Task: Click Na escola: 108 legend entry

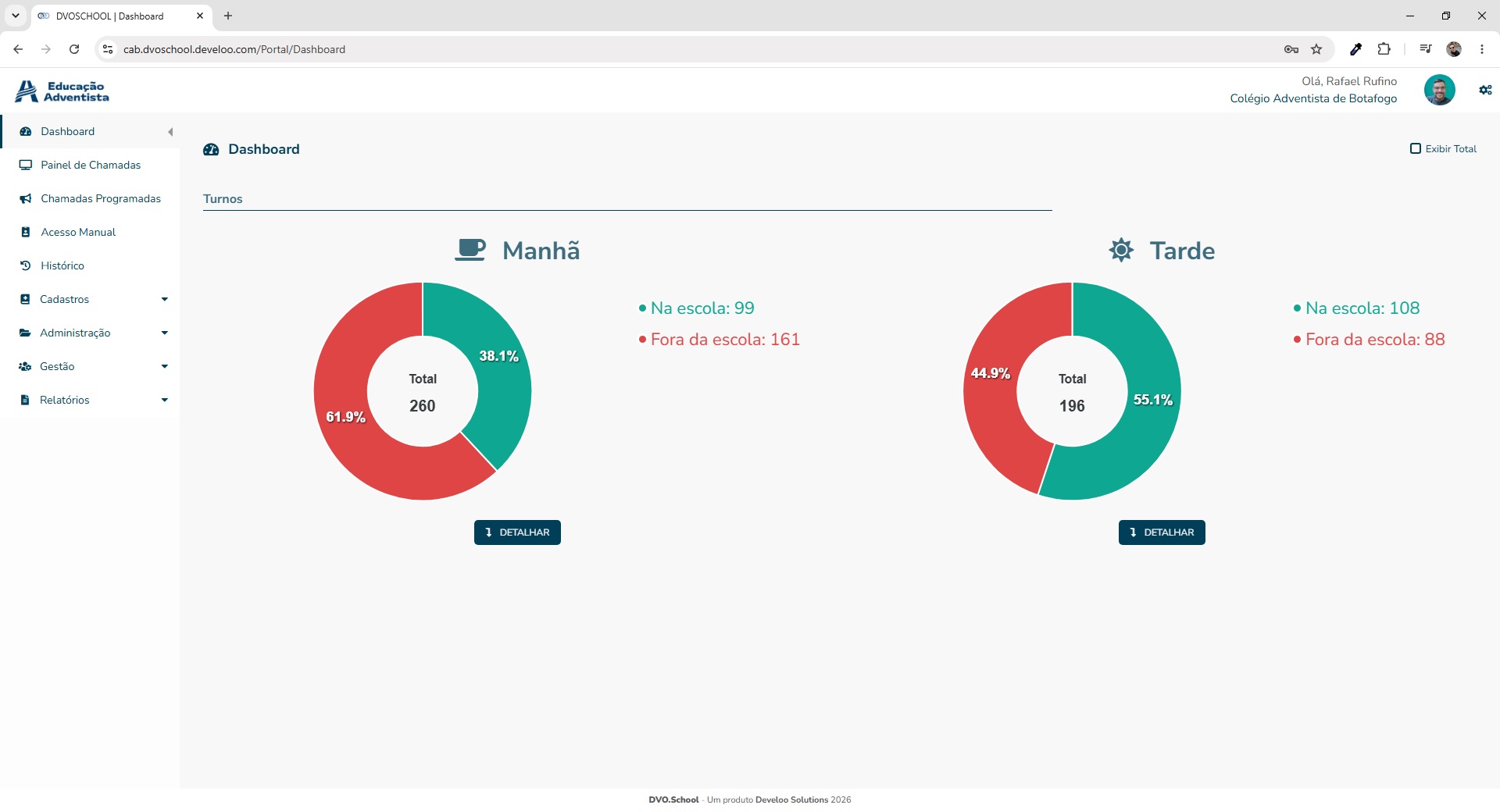Action: tap(1356, 308)
